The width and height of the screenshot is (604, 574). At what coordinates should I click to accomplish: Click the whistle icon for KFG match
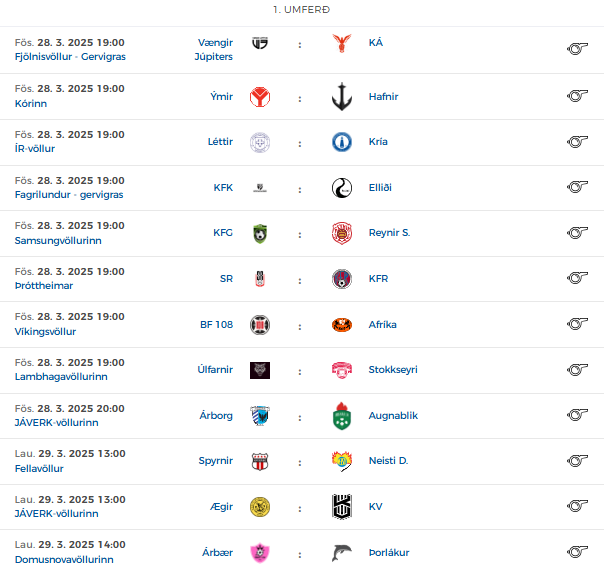[577, 233]
